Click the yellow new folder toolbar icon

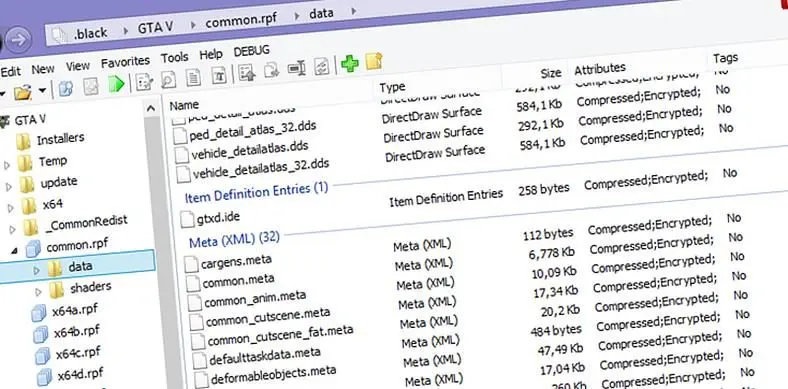pos(373,61)
